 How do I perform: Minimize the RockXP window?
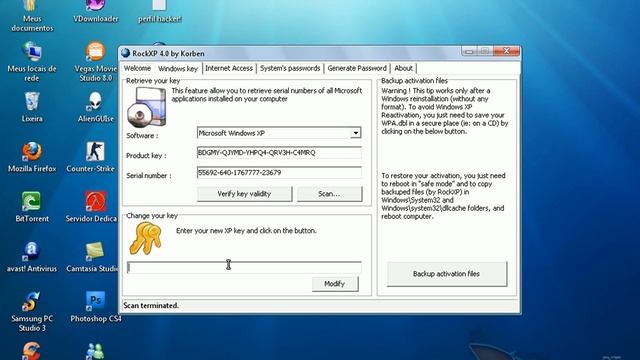tap(469, 51)
